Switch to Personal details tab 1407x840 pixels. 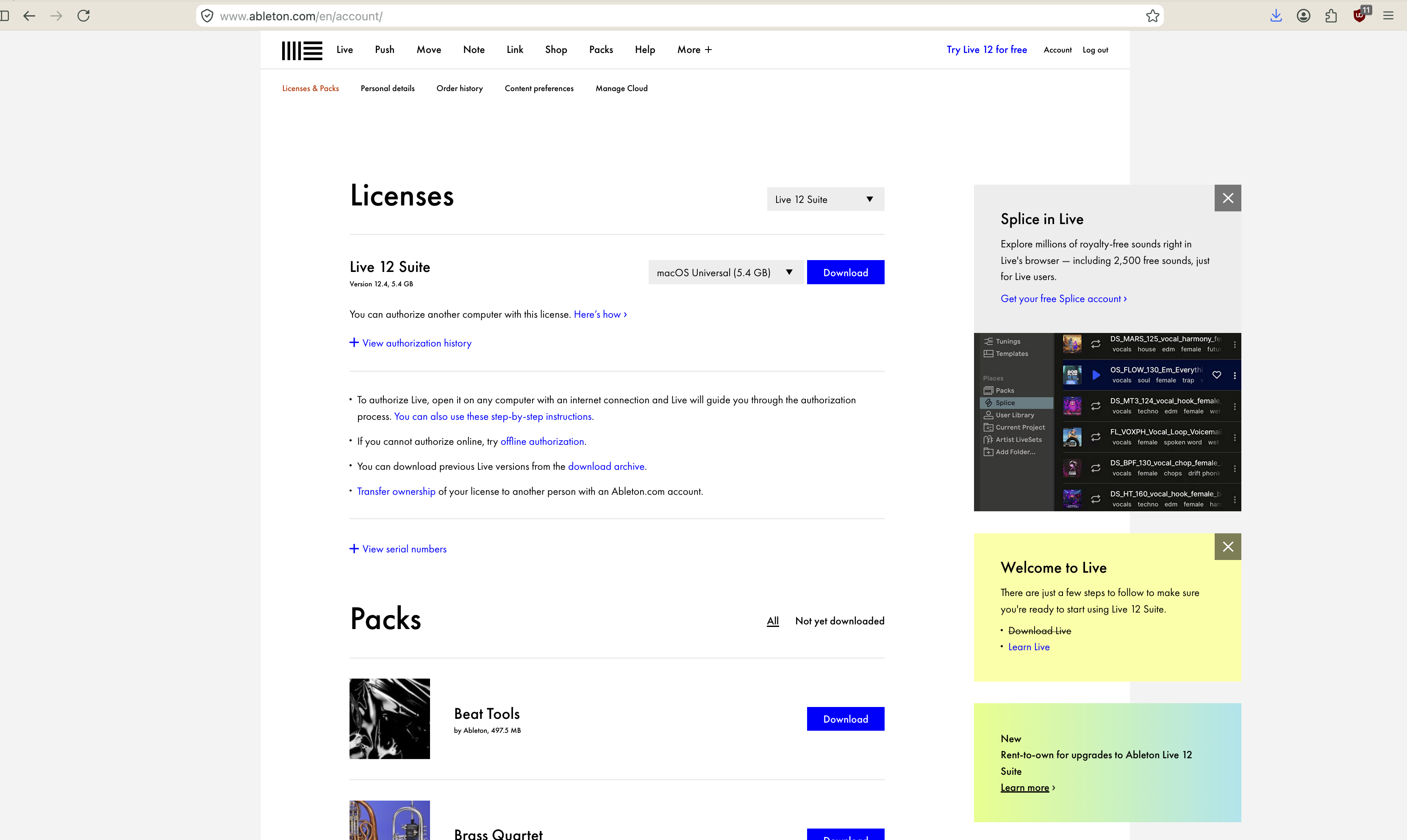click(x=388, y=88)
